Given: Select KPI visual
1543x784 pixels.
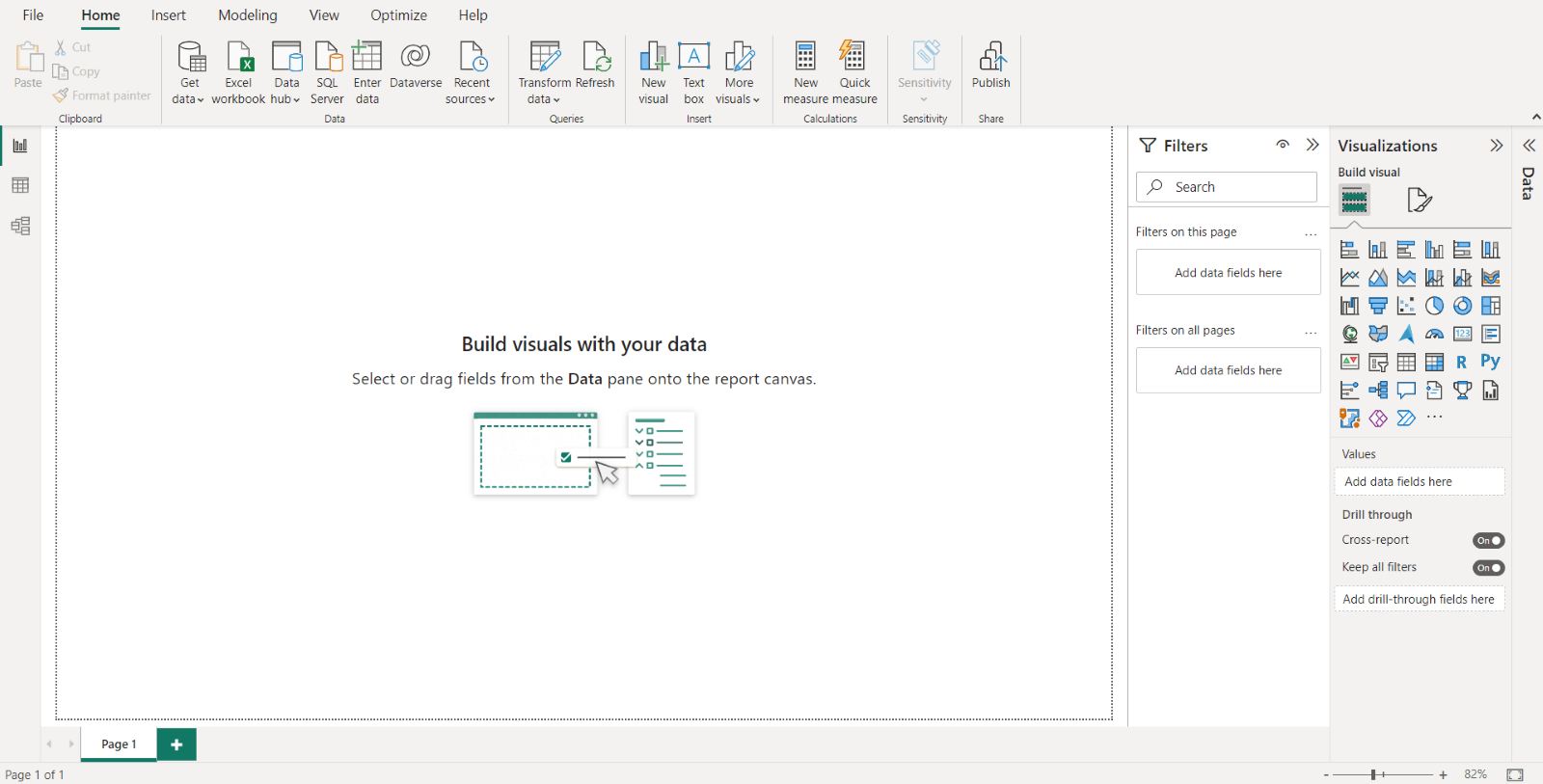Looking at the screenshot, I should [x=1350, y=363].
